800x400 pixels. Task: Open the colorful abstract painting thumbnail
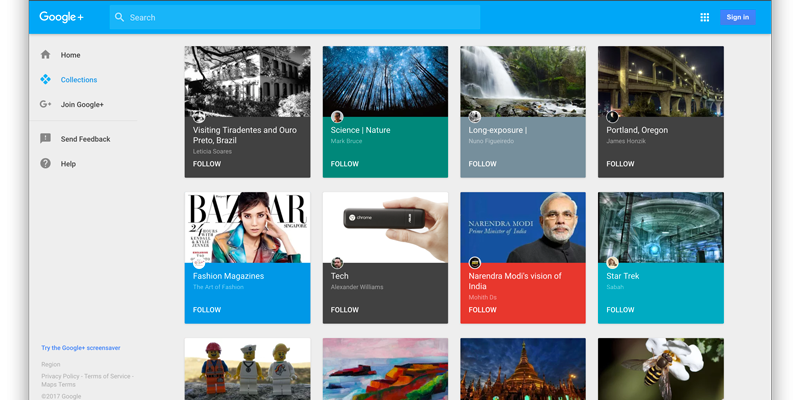(x=385, y=369)
